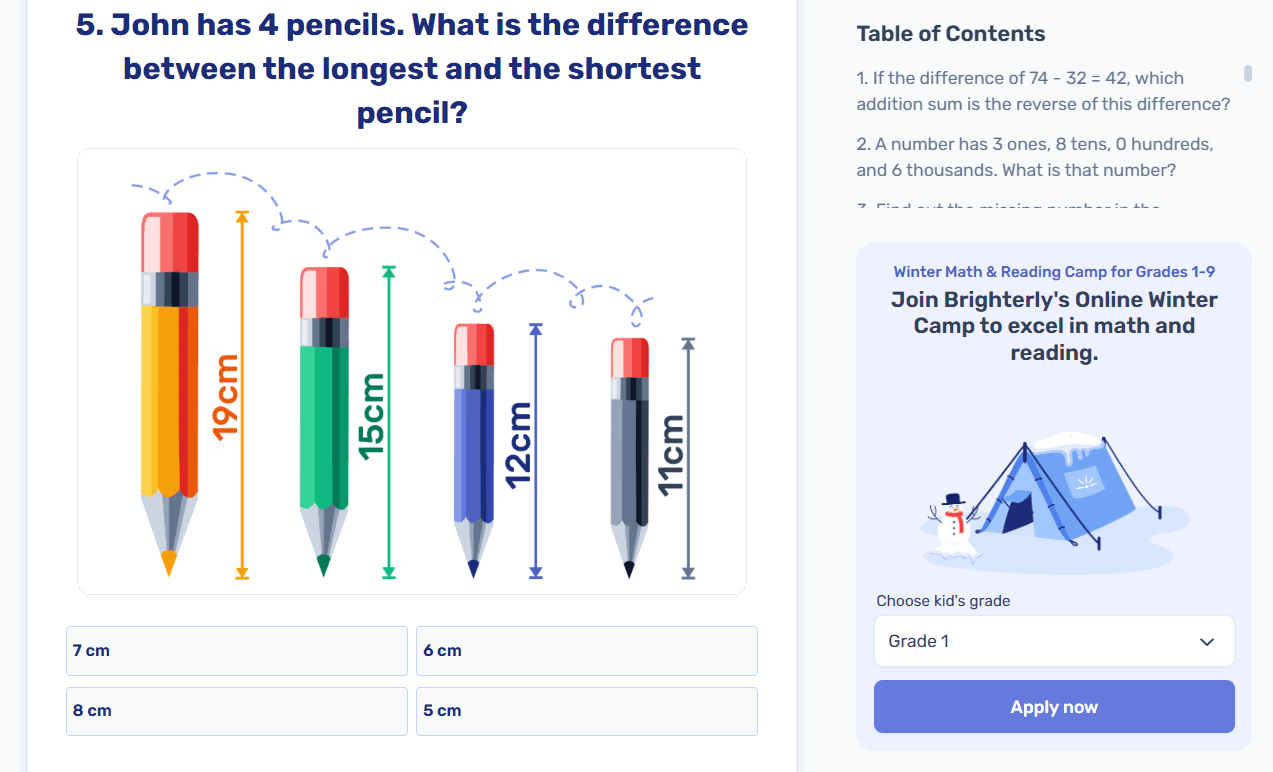This screenshot has height=772, width=1273.
Task: Select the answer option "5 cm"
Action: 586,710
